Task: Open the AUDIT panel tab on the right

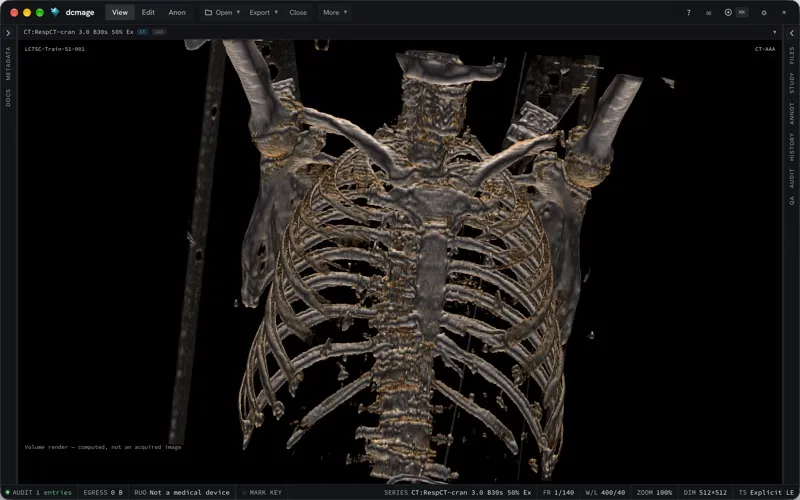Action: click(792, 178)
